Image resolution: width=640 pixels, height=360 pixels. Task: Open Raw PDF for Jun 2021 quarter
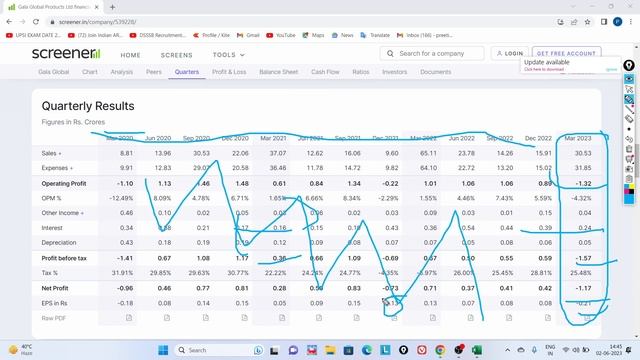click(x=319, y=318)
